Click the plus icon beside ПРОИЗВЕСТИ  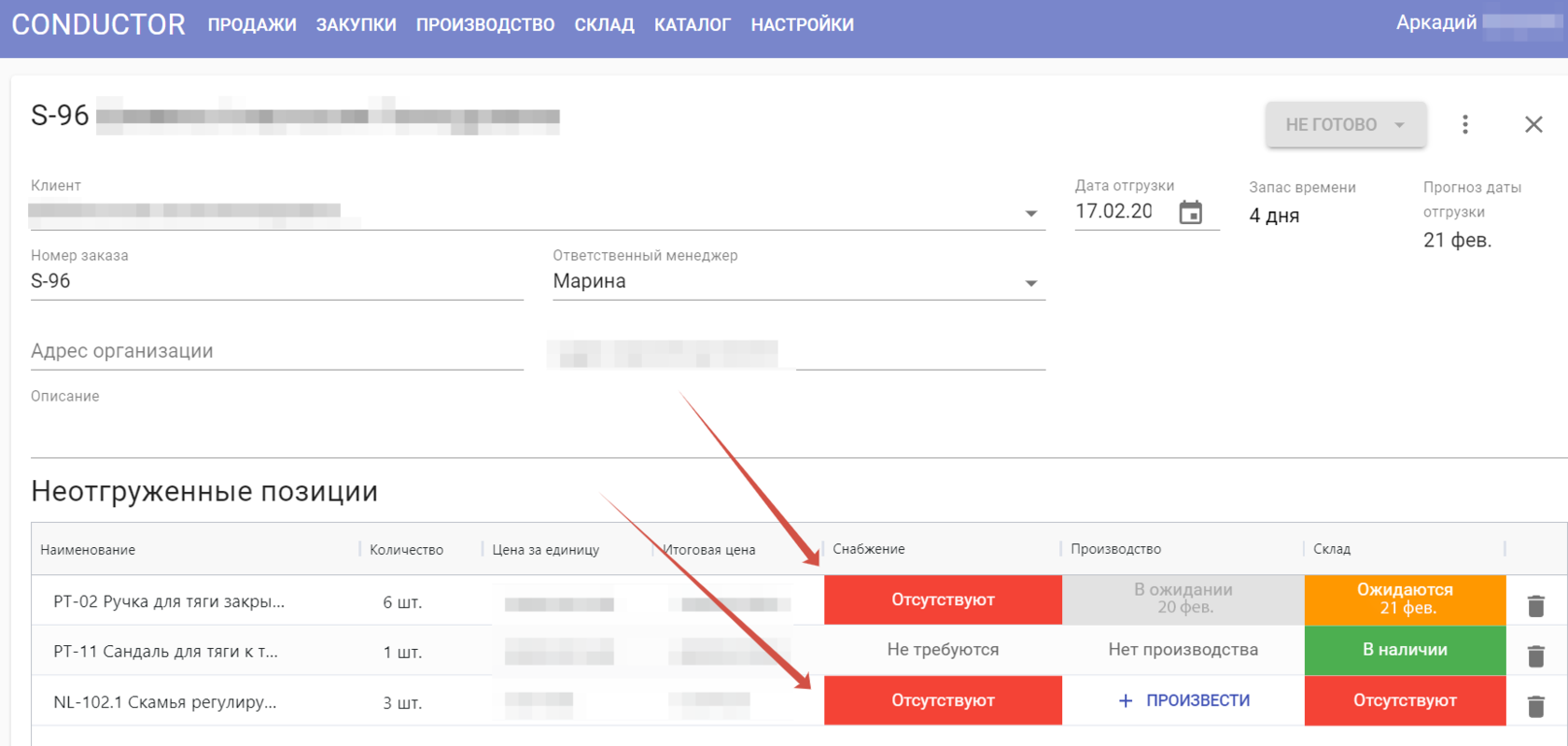1126,701
